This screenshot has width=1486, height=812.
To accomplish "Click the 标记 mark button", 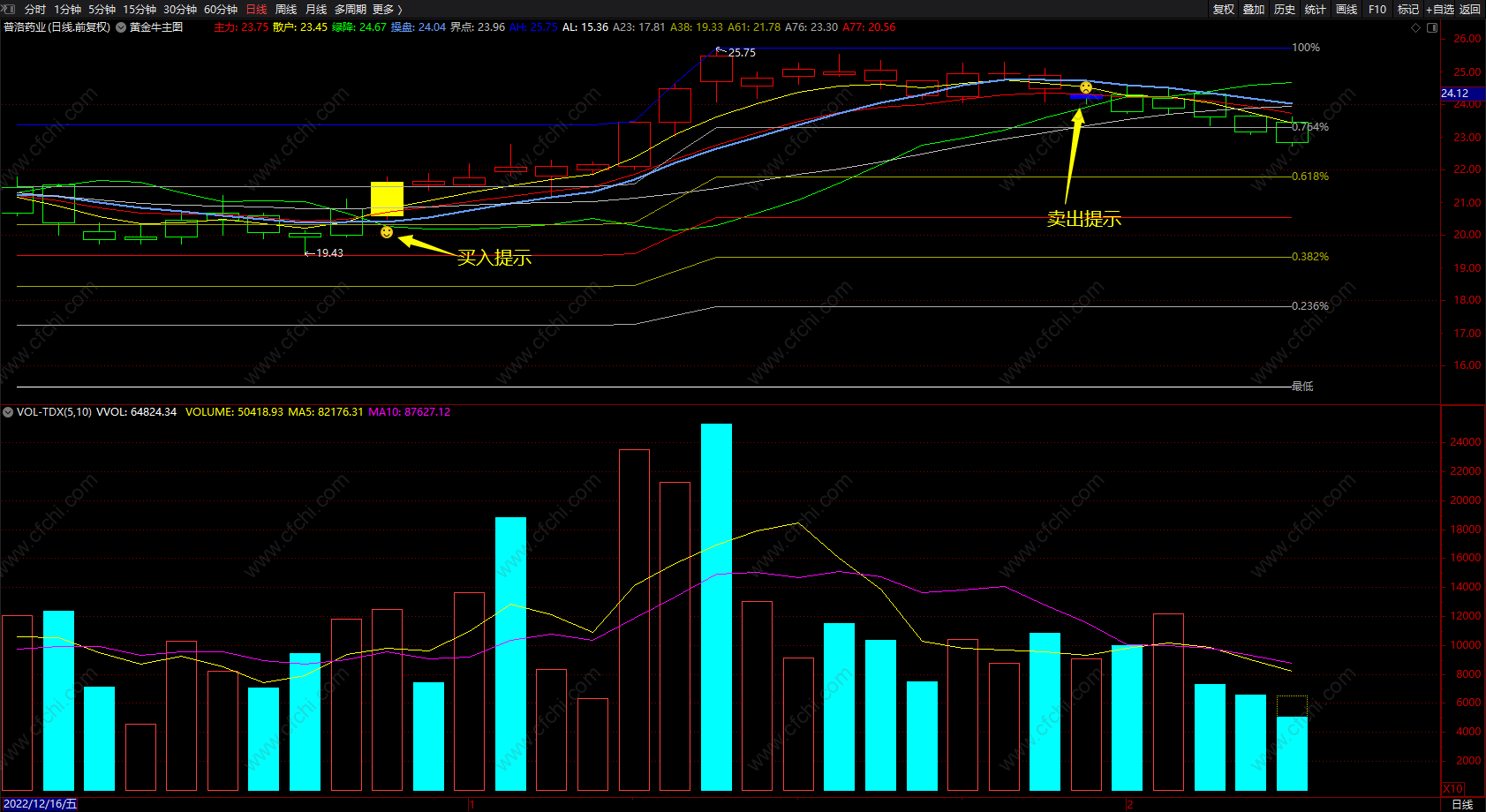I will click(x=1408, y=9).
